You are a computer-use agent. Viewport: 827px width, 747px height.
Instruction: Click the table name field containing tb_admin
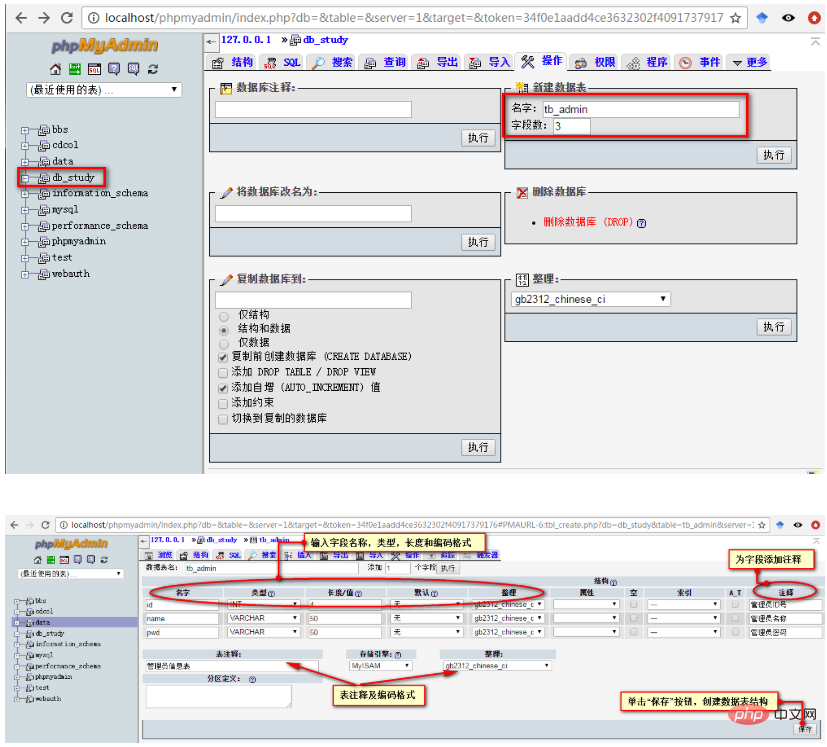641,109
